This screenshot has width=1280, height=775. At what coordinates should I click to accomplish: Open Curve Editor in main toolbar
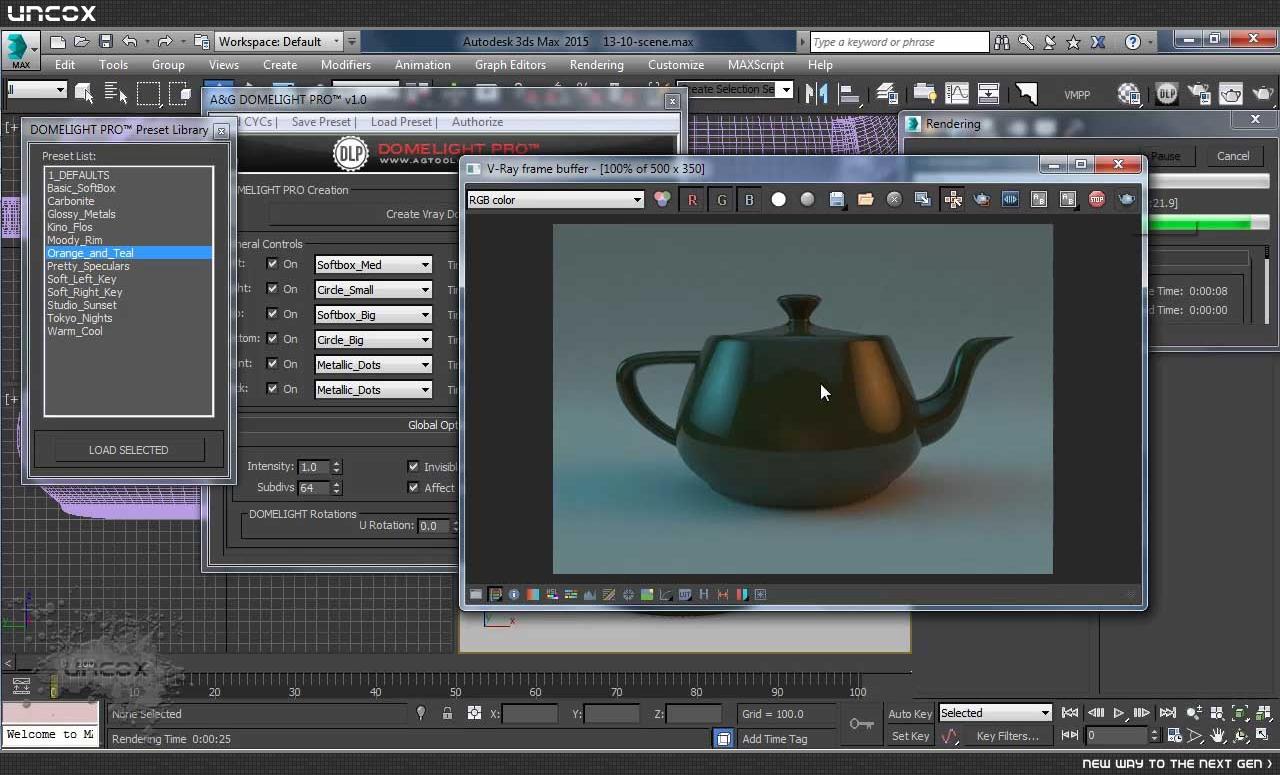(957, 94)
